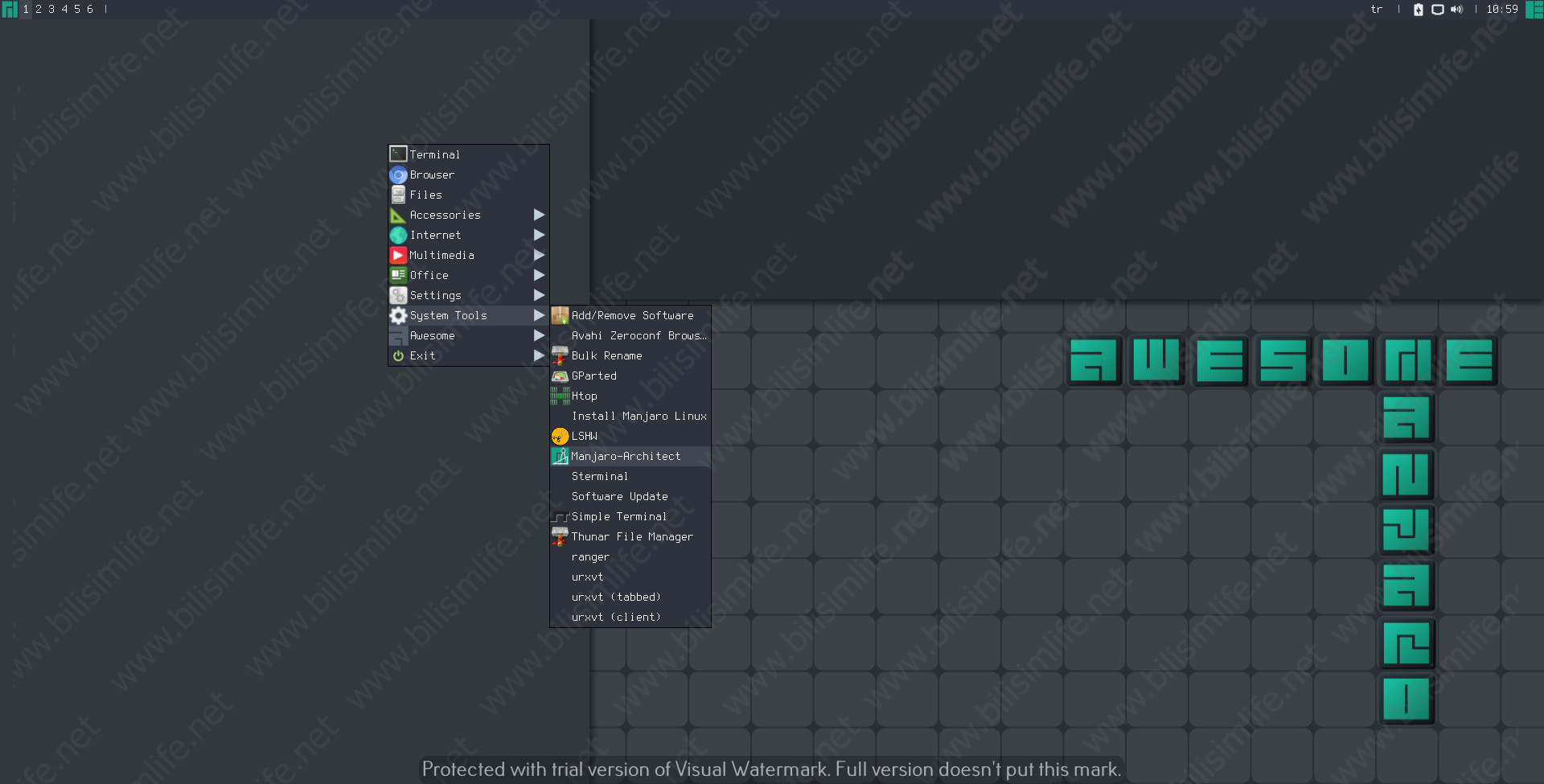Switch to workspace tag 1
This screenshot has height=784, width=1544.
tap(26, 10)
